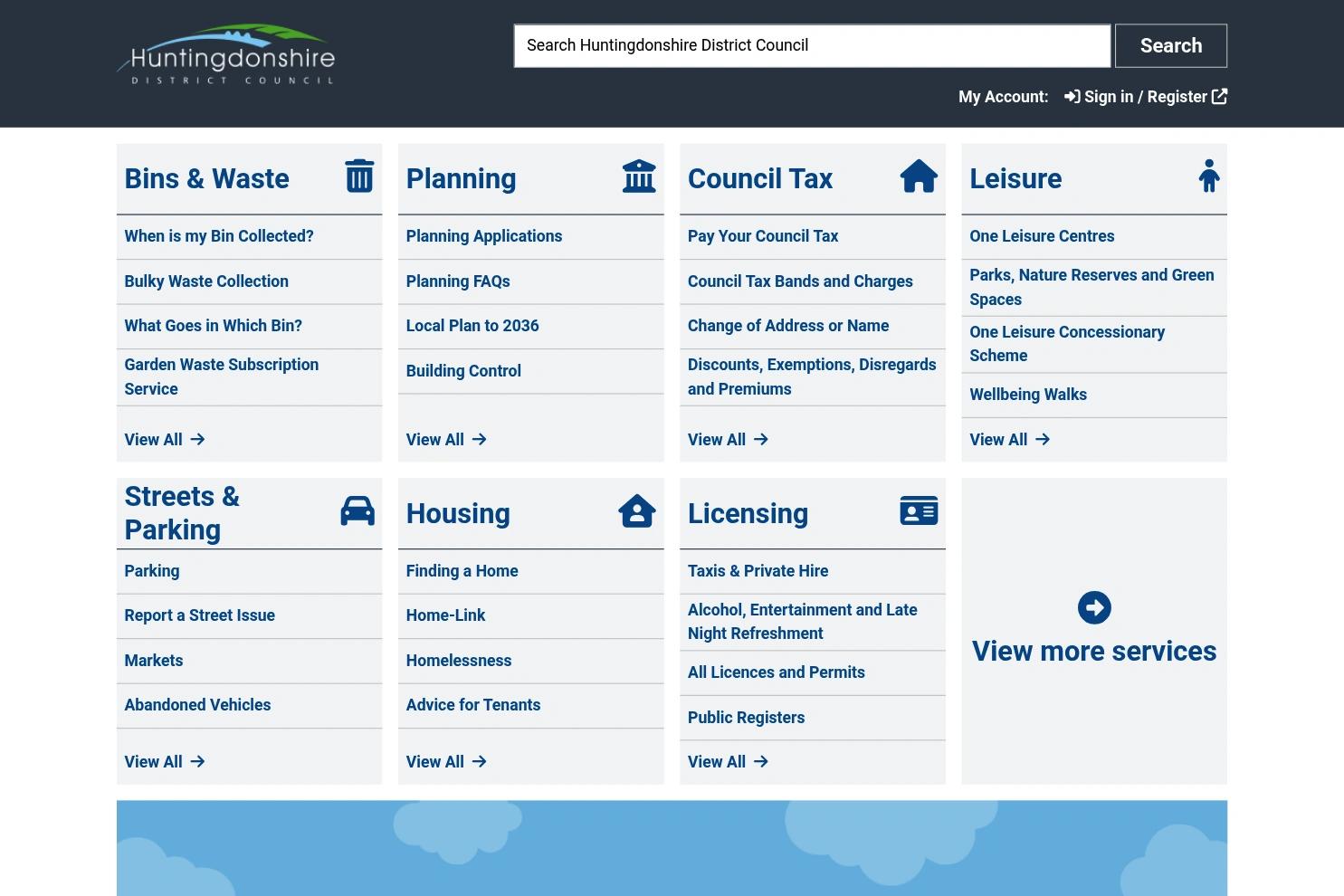Click the Housing house-with-person icon
The height and width of the screenshot is (896, 1344).
point(637,510)
